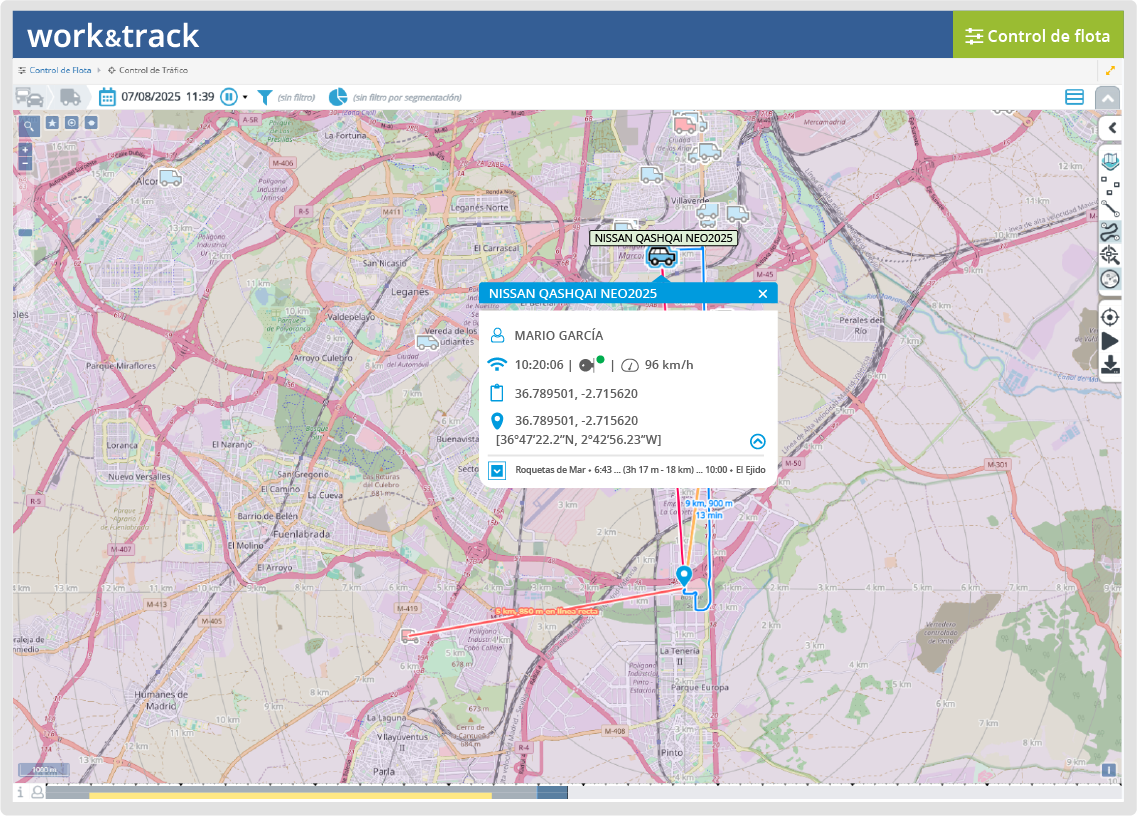Collapse the top toolbar with up chevron
Image resolution: width=1137 pixels, height=816 pixels.
(x=1107, y=98)
